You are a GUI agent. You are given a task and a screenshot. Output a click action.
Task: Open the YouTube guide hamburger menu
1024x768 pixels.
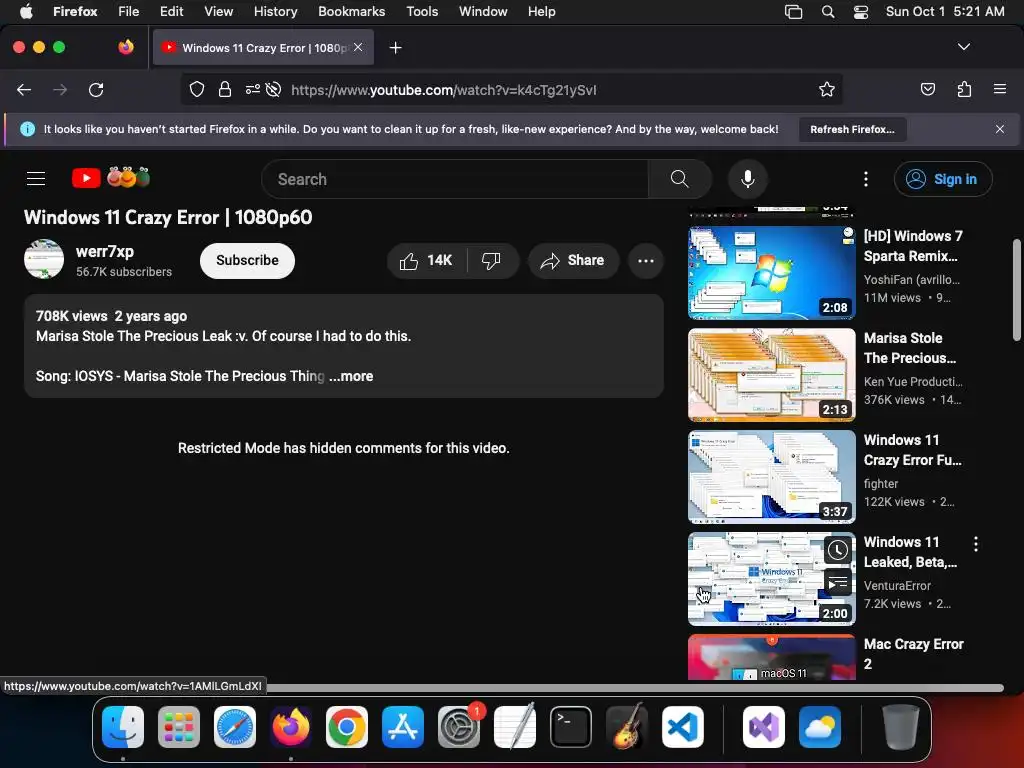[36, 178]
